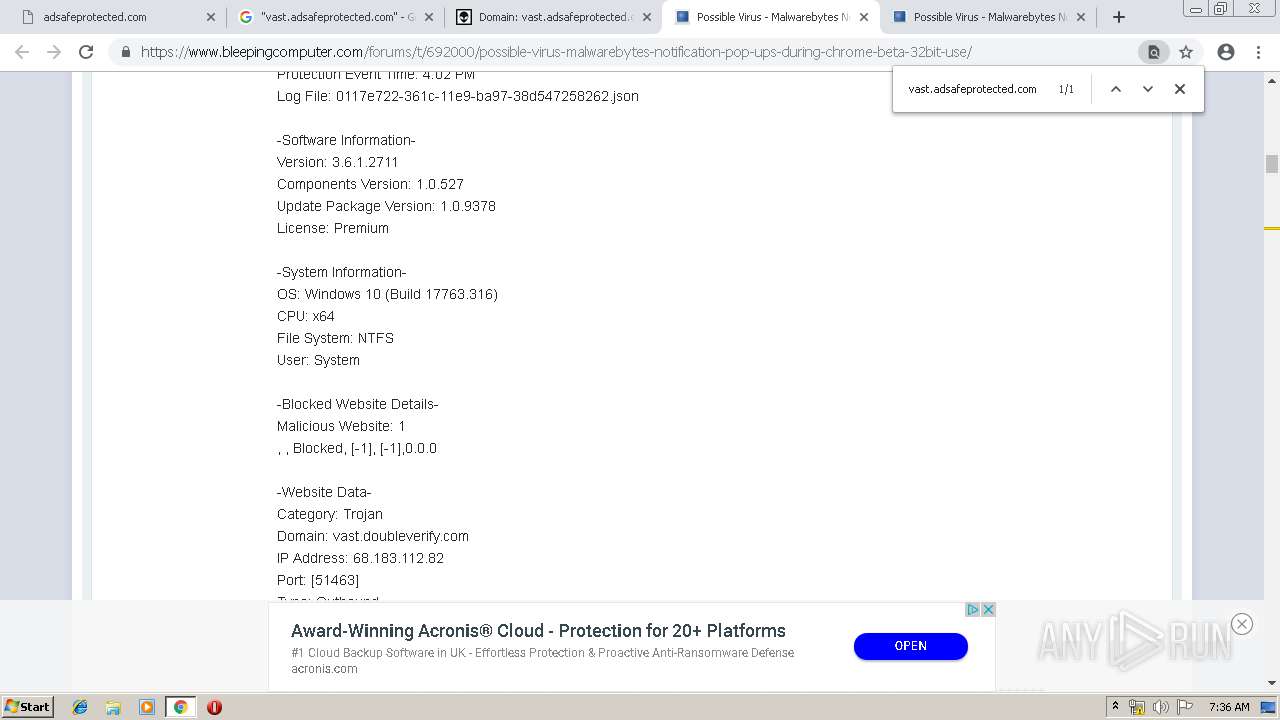1280x720 pixels.
Task: Click text 'File System: NTFS'
Action: point(335,338)
